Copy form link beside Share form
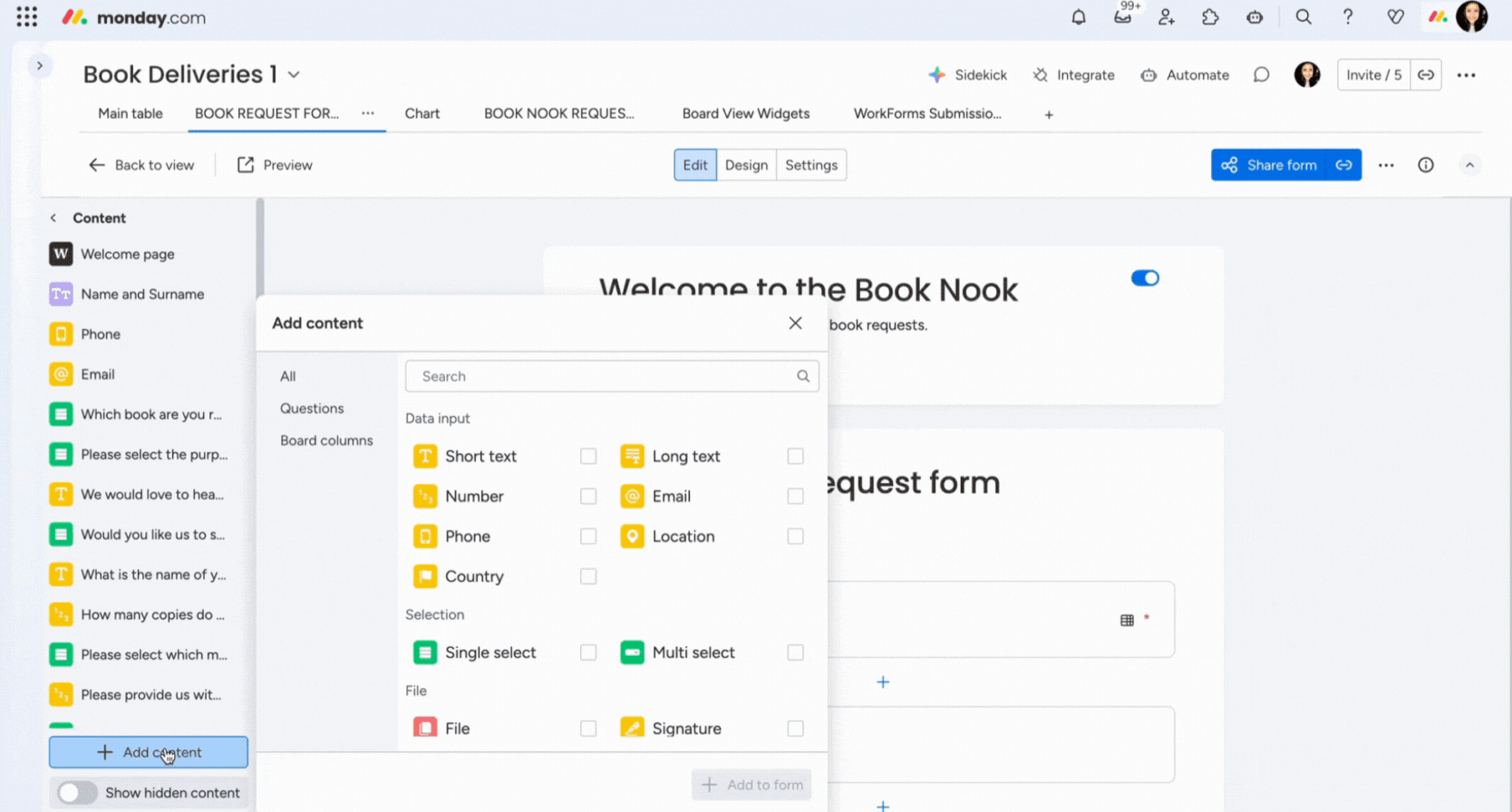 (x=1343, y=165)
